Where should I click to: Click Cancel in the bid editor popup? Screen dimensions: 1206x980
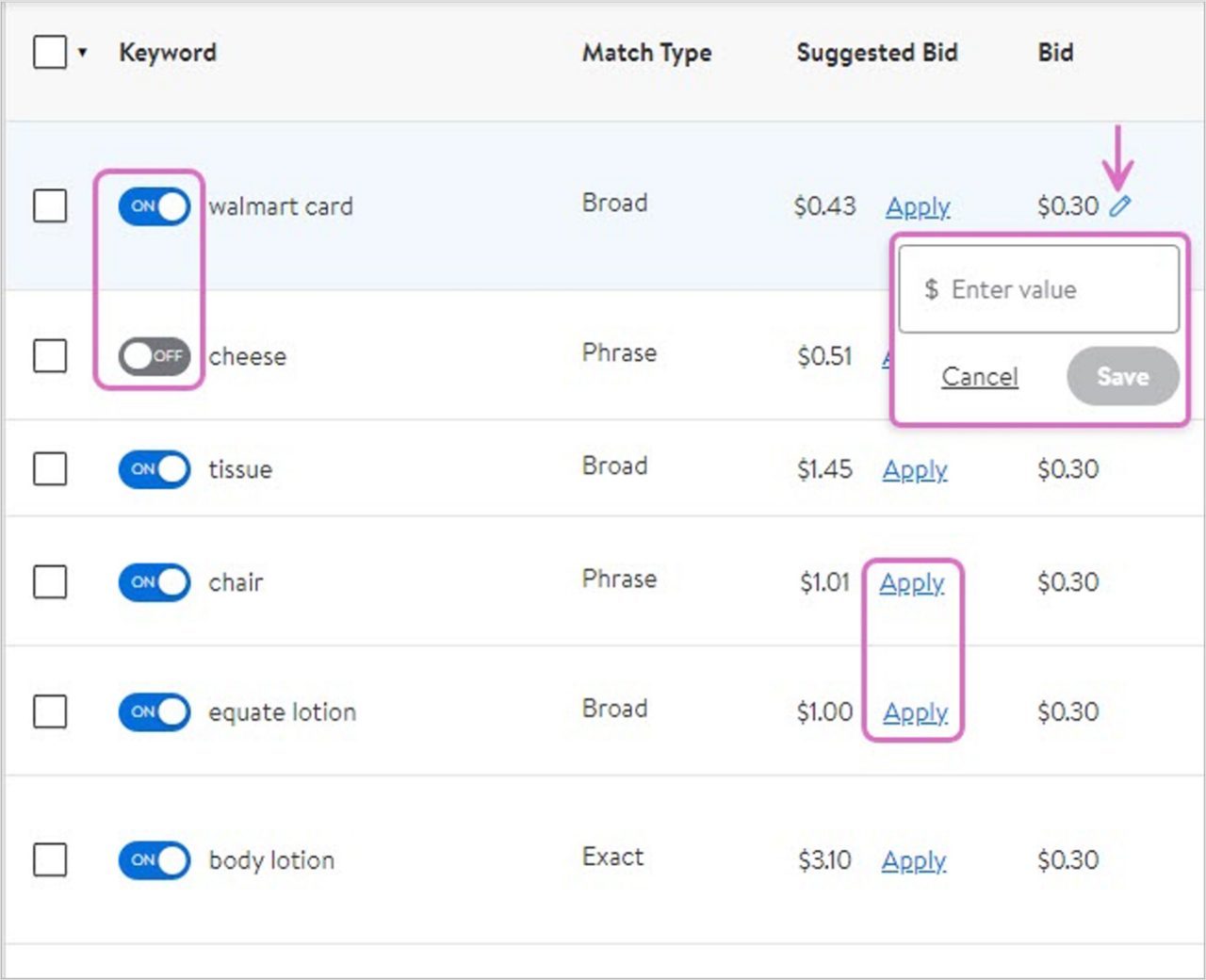point(979,376)
